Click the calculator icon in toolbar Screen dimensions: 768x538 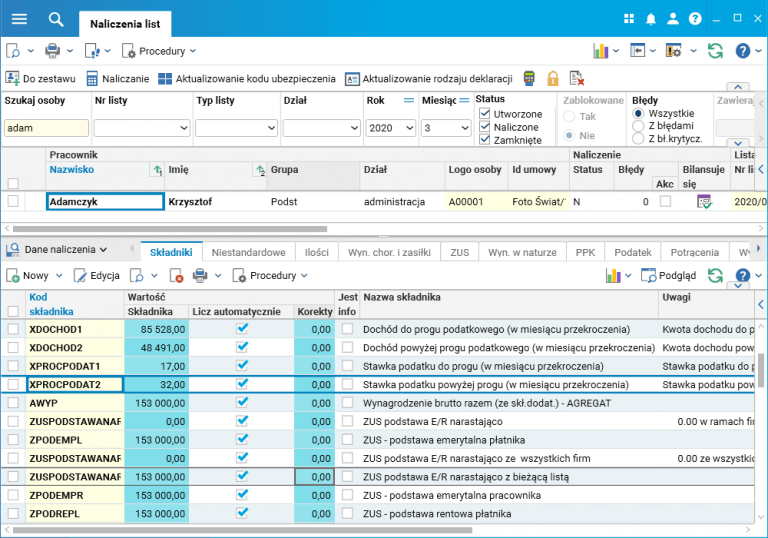click(x=528, y=79)
